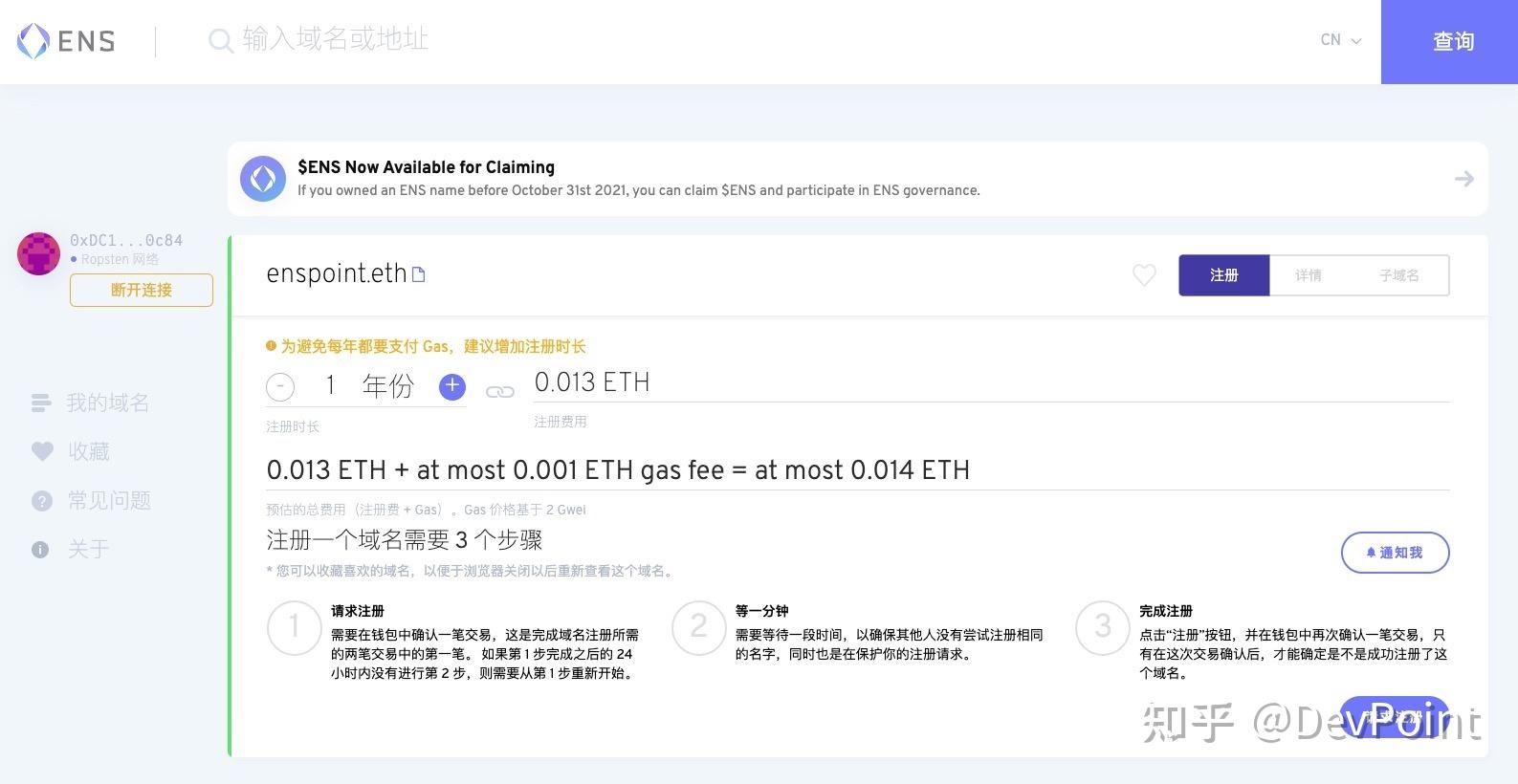Toggle the heart to favorite enspoint.eth
1518x784 pixels.
pyautogui.click(x=1144, y=275)
